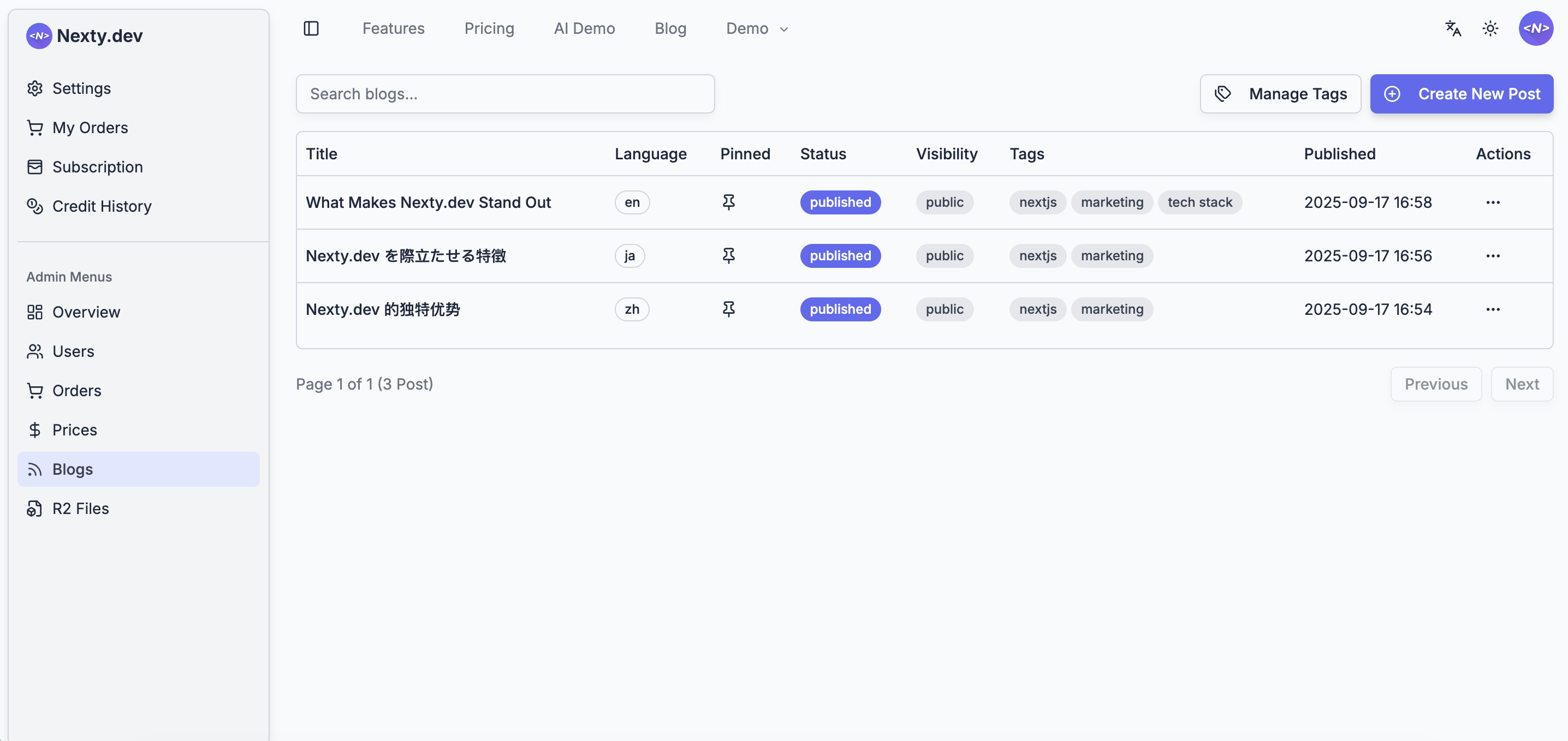
Task: Toggle pin on the Chinese post
Action: tap(728, 309)
